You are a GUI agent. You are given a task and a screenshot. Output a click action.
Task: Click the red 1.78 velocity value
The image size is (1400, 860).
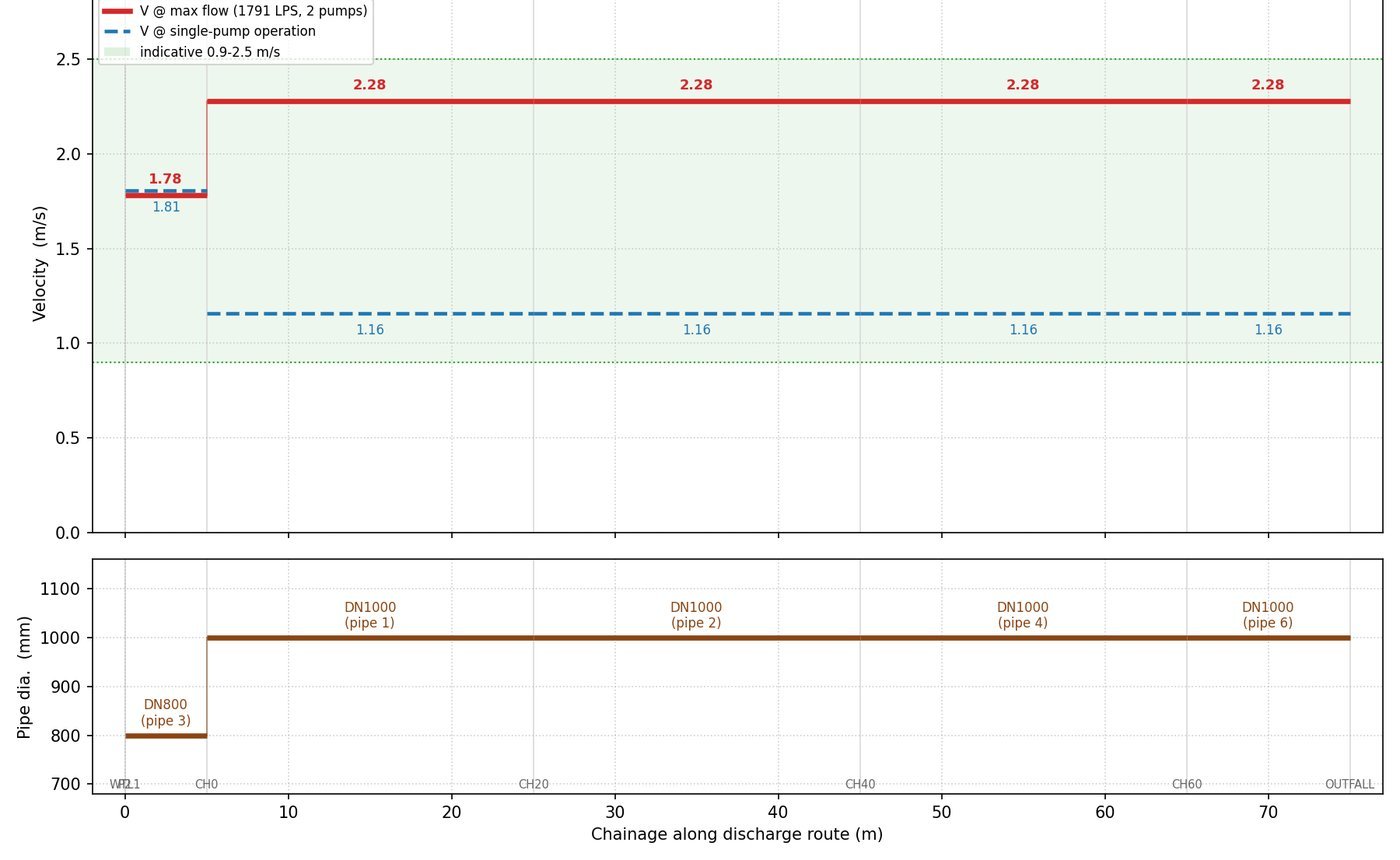[x=165, y=179]
